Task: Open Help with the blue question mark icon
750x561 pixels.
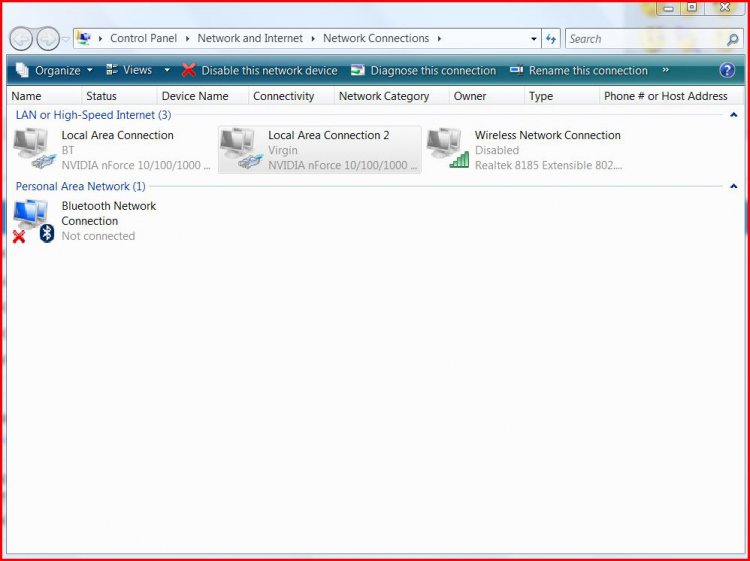Action: [x=727, y=70]
